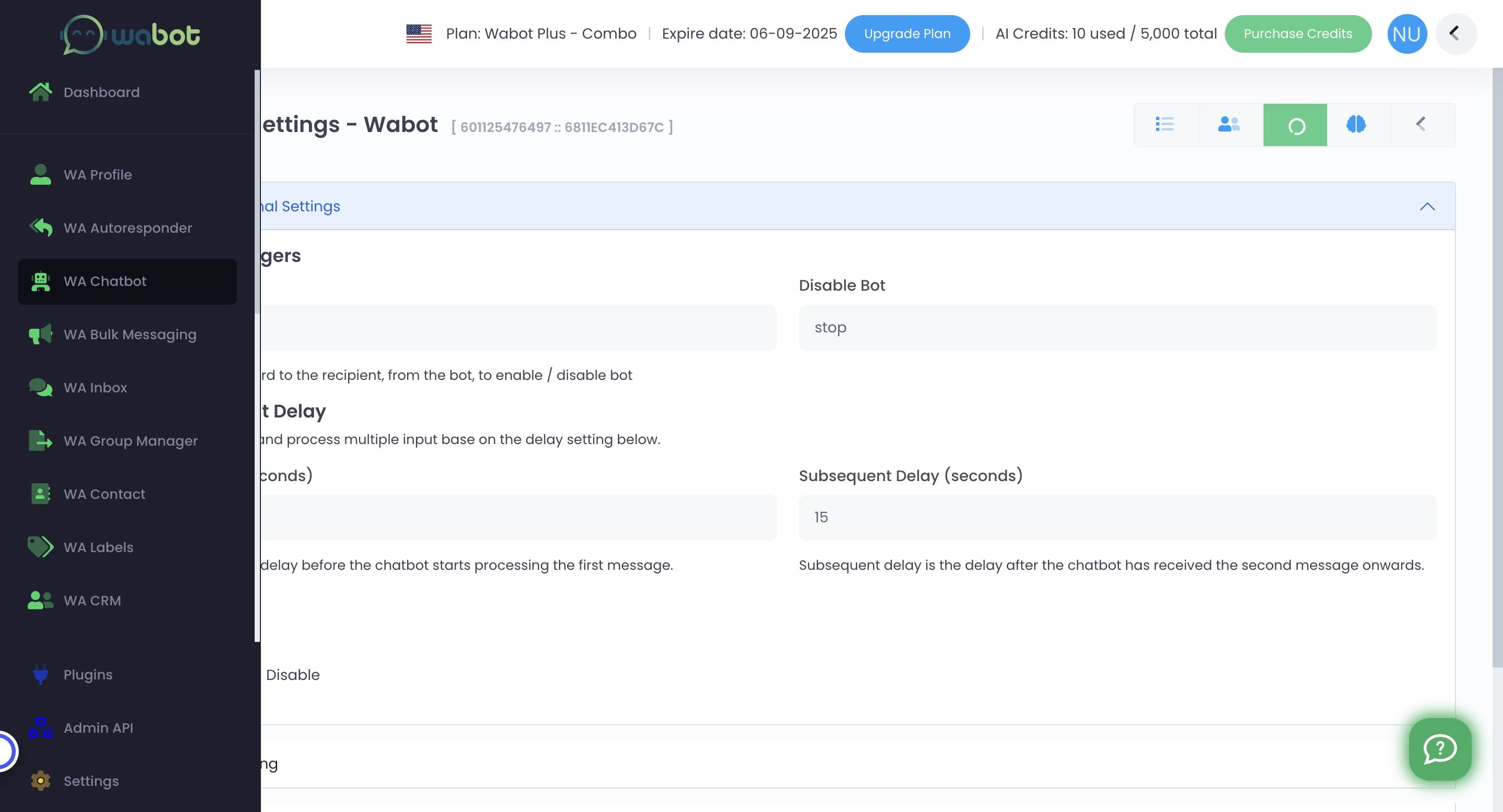Open WA Inbox chat bubble icon
This screenshot has width=1503, height=812.
click(40, 387)
